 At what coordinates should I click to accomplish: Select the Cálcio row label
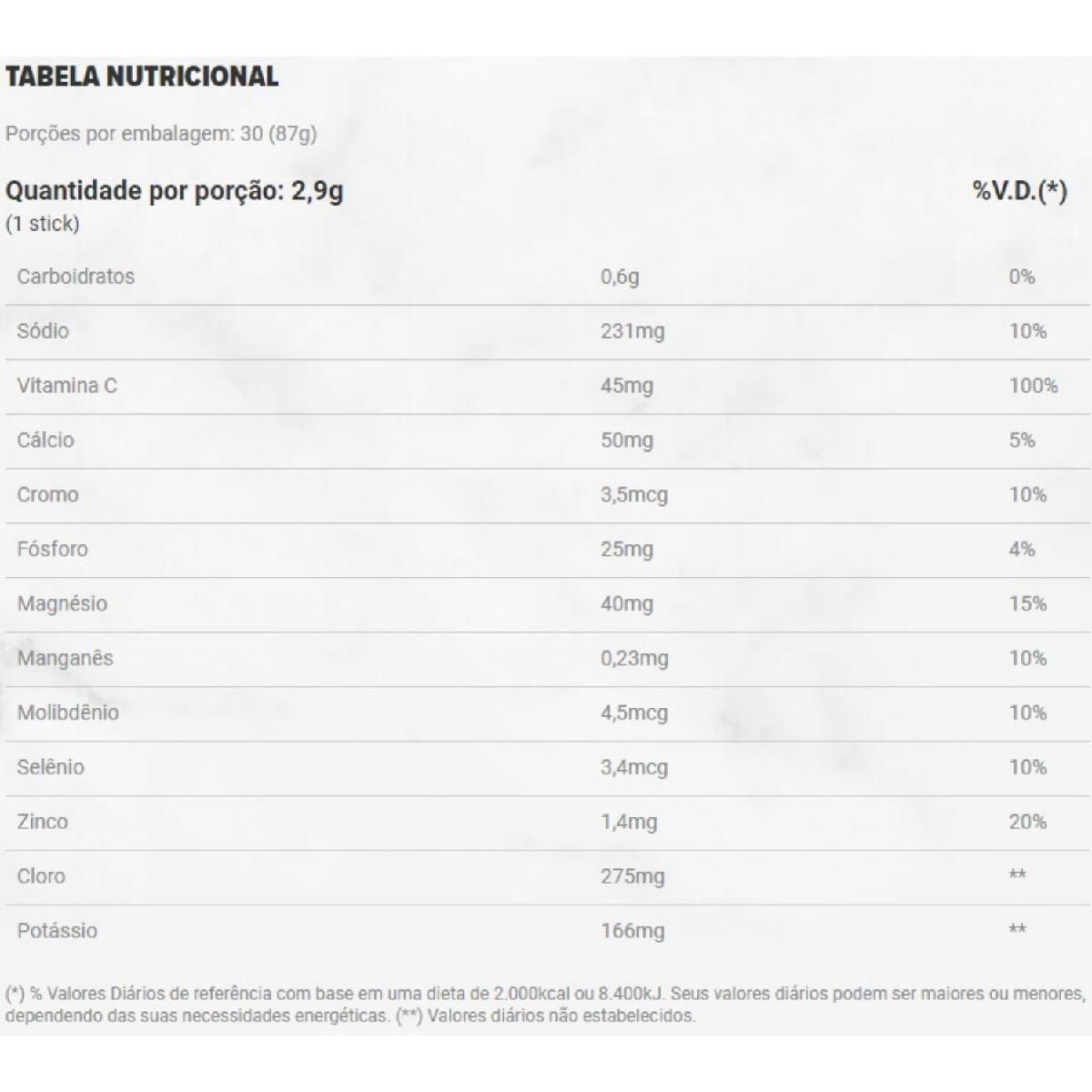tap(45, 440)
